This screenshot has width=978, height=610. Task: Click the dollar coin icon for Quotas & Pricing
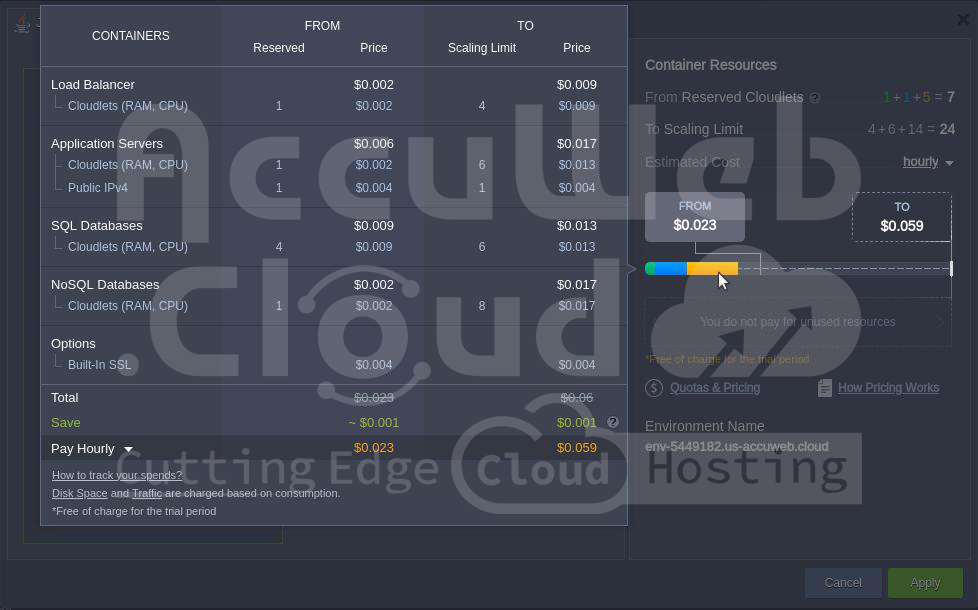point(654,388)
